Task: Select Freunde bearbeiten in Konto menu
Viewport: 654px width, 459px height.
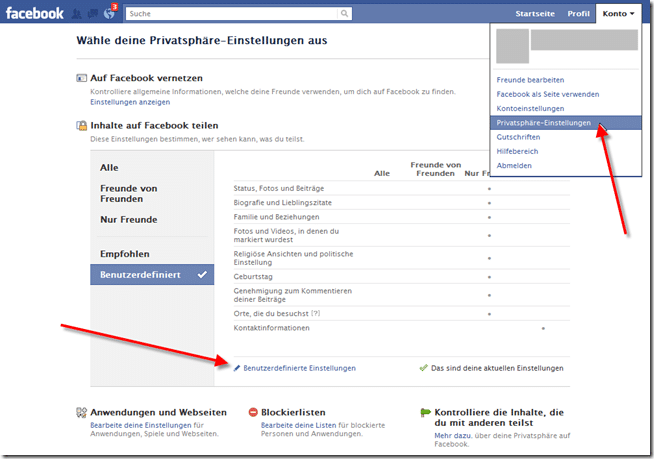Action: [x=530, y=80]
